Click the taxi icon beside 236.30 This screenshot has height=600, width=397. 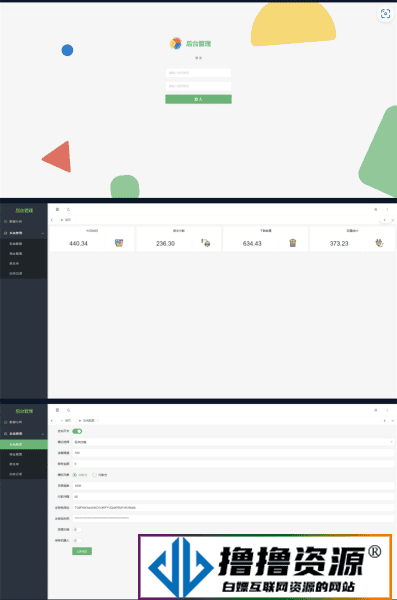click(206, 243)
